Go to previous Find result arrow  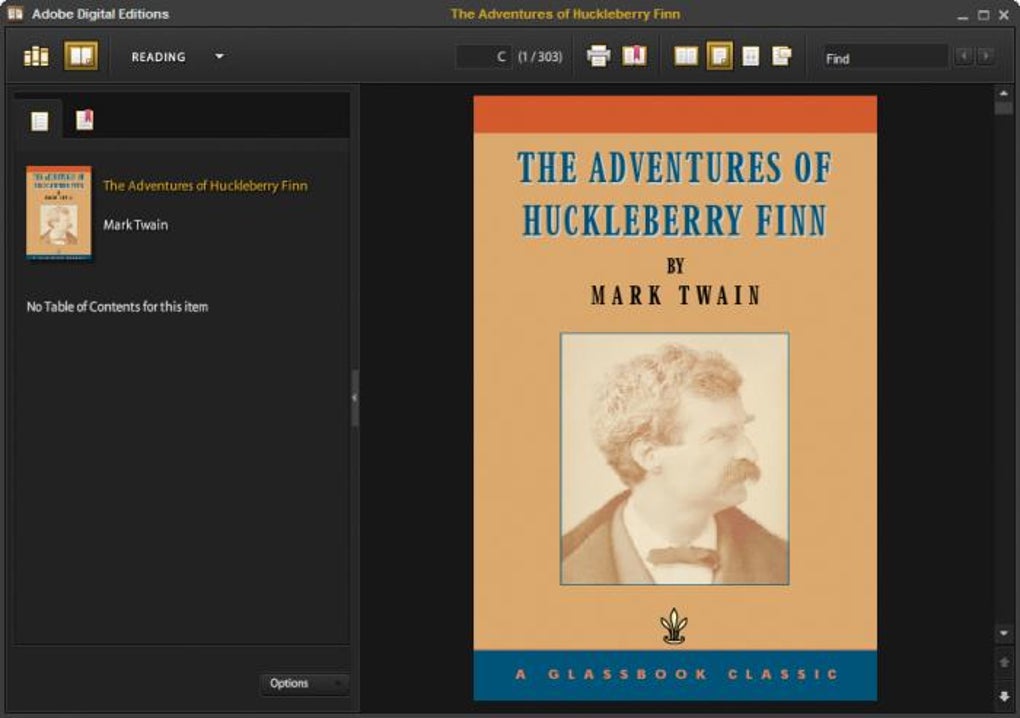pos(964,57)
